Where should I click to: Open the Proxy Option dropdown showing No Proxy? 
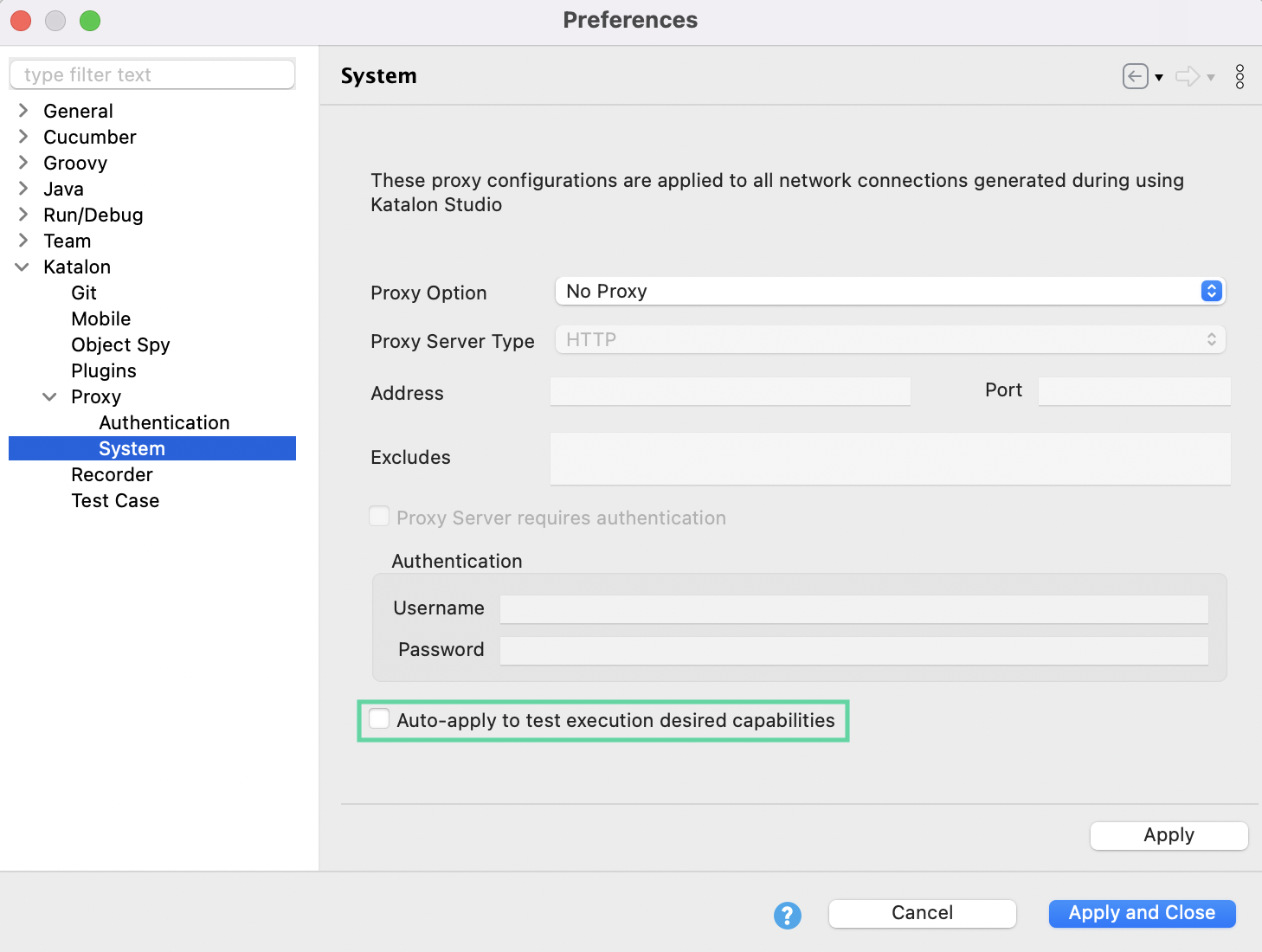[889, 291]
